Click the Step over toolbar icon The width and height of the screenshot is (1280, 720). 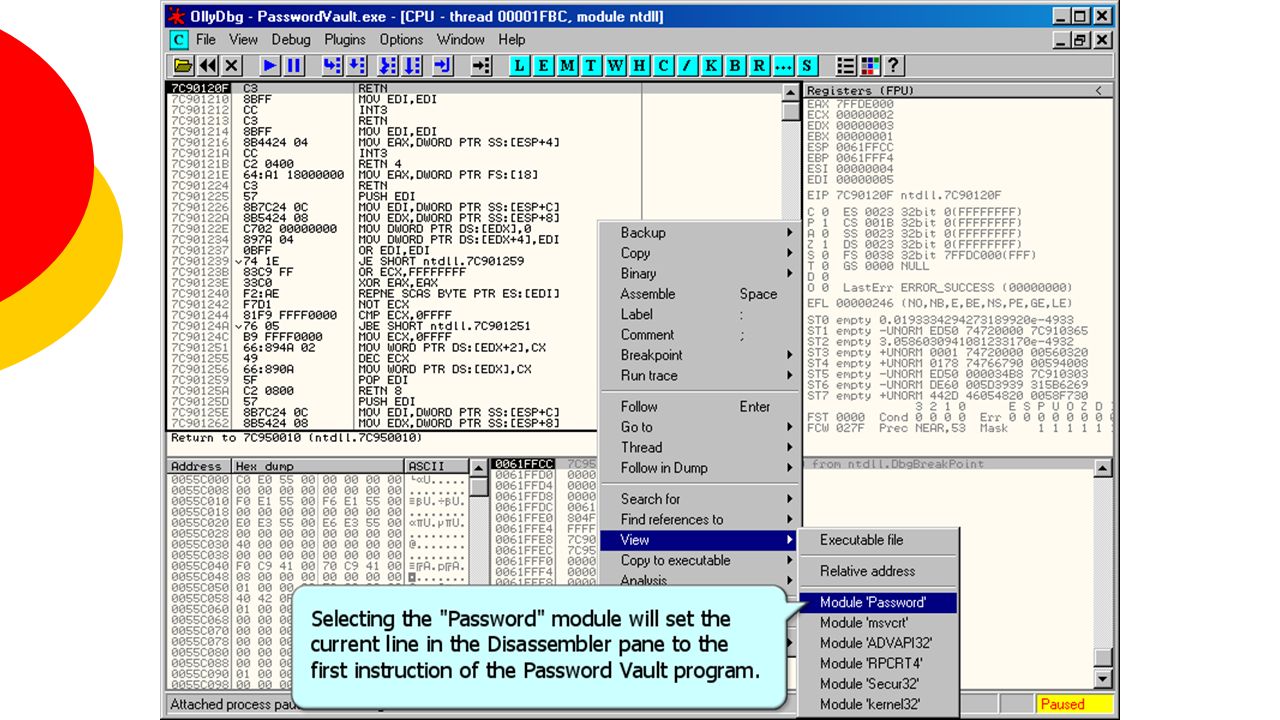(x=357, y=66)
